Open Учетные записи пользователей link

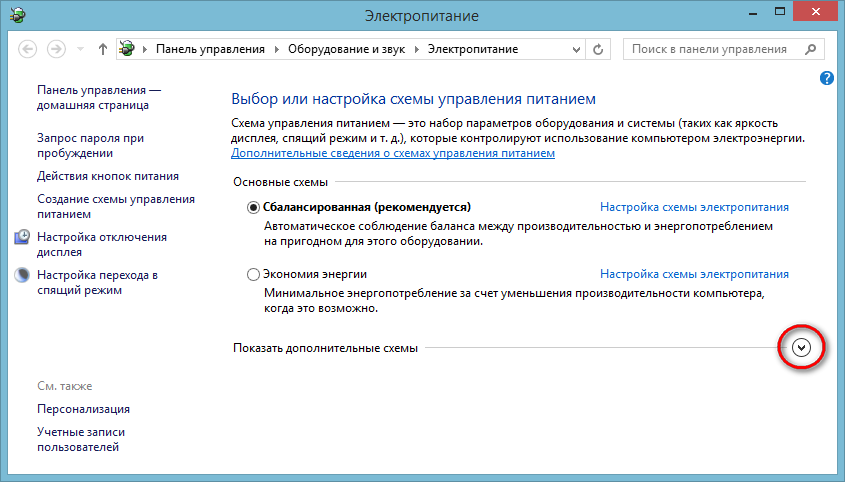pos(81,439)
